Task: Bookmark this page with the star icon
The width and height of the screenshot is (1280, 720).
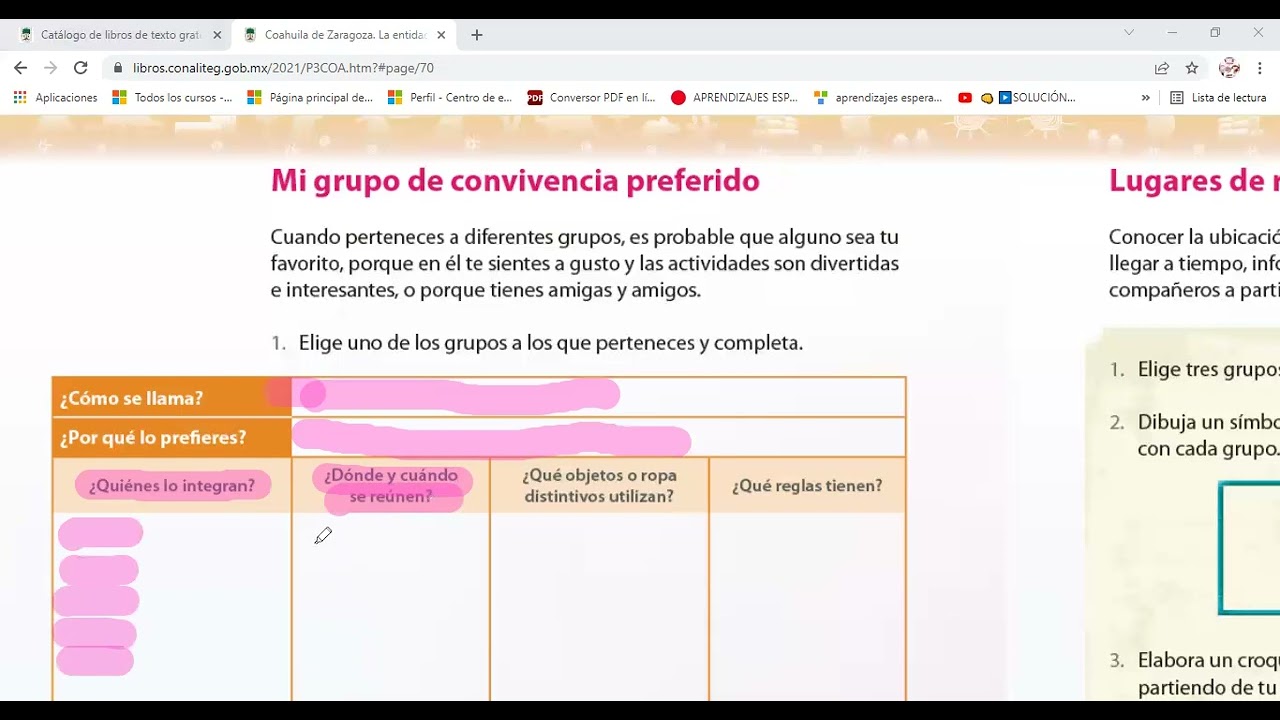Action: [x=1192, y=68]
